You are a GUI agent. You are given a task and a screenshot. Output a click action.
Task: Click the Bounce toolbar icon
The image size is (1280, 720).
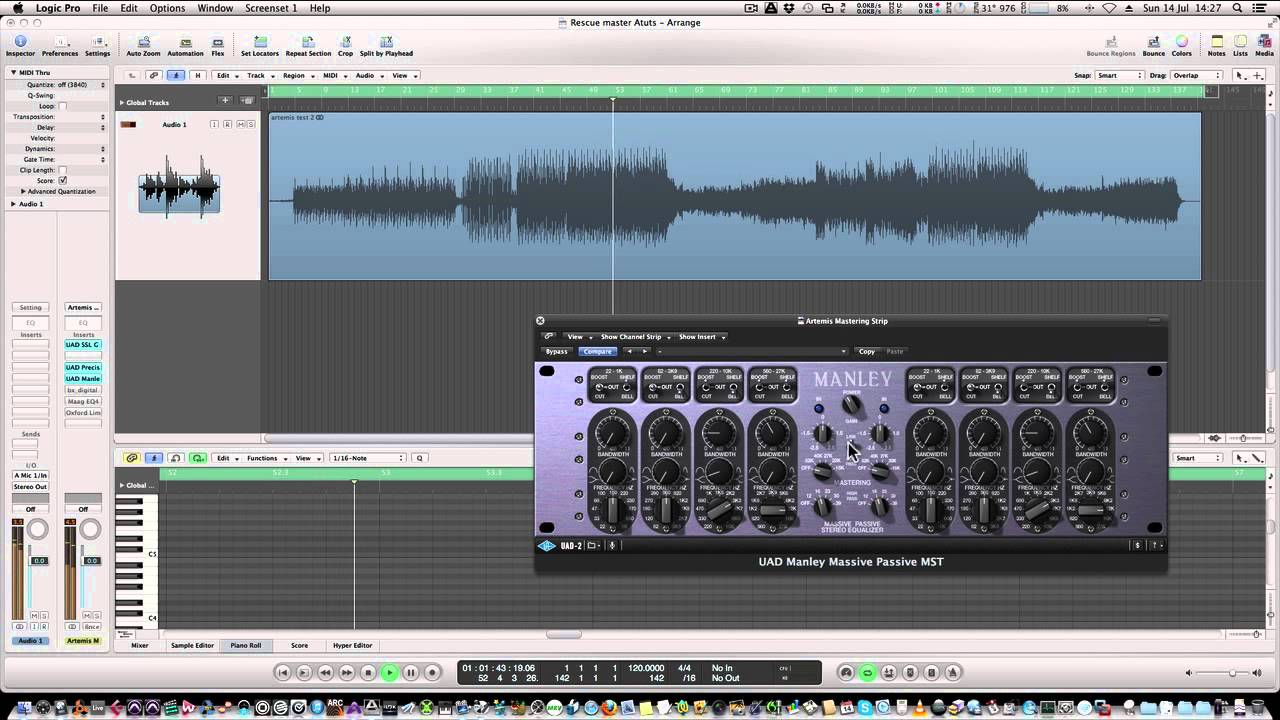tap(1154, 46)
